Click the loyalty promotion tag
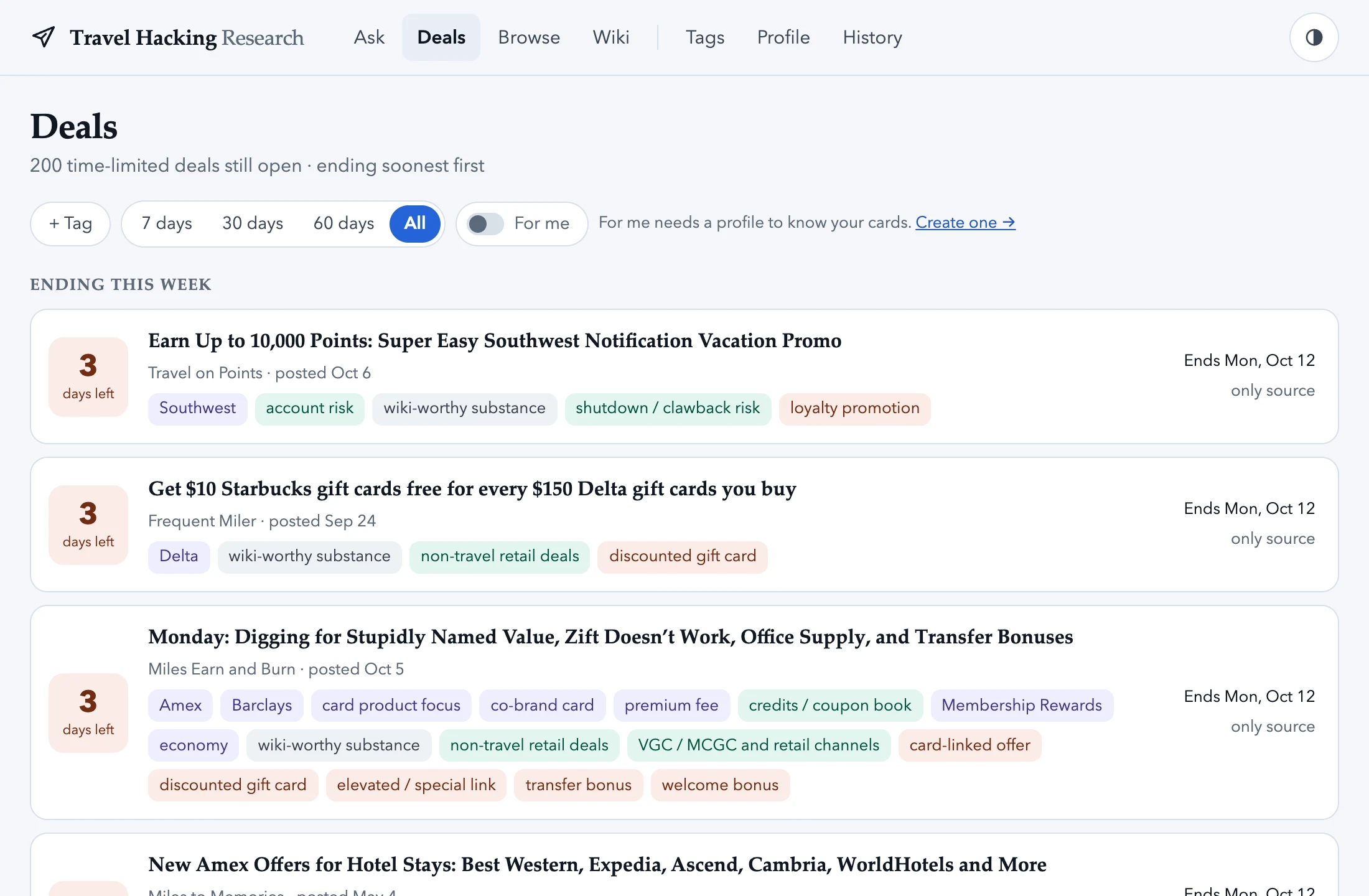The width and height of the screenshot is (1369, 896). (855, 409)
